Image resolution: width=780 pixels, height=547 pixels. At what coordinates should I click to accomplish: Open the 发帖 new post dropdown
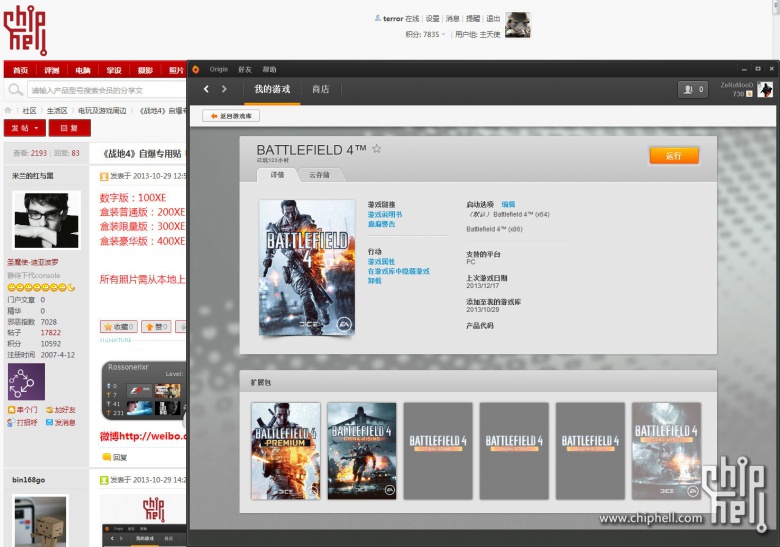click(25, 128)
